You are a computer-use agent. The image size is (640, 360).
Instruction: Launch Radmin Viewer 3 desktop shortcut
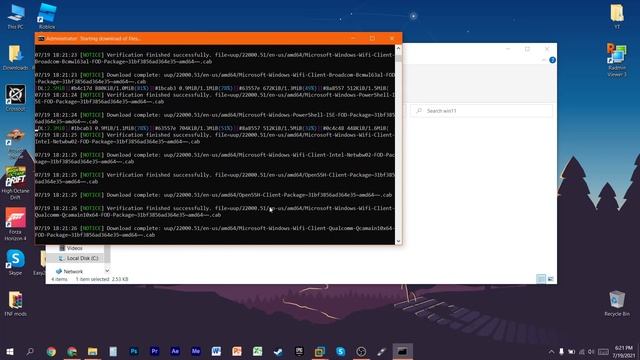click(x=617, y=60)
